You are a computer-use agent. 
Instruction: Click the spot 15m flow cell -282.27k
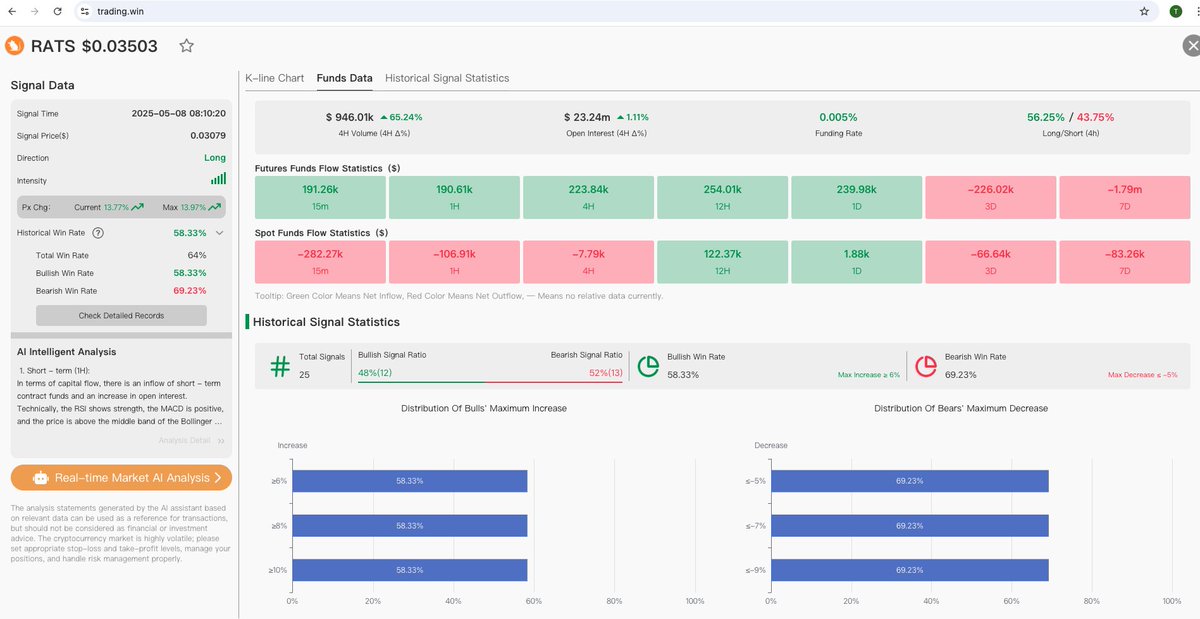320,262
